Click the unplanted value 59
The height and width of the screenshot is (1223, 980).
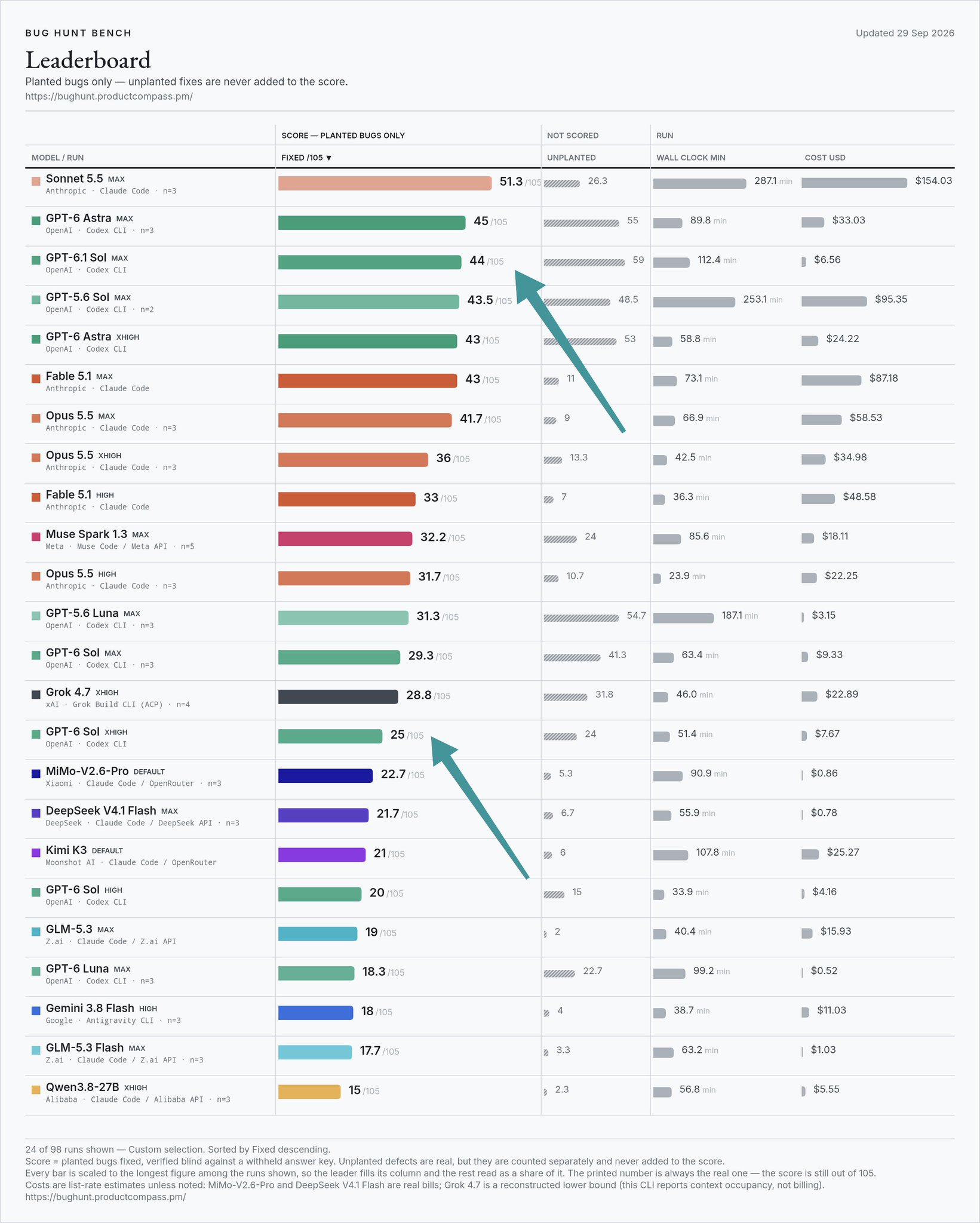638,260
